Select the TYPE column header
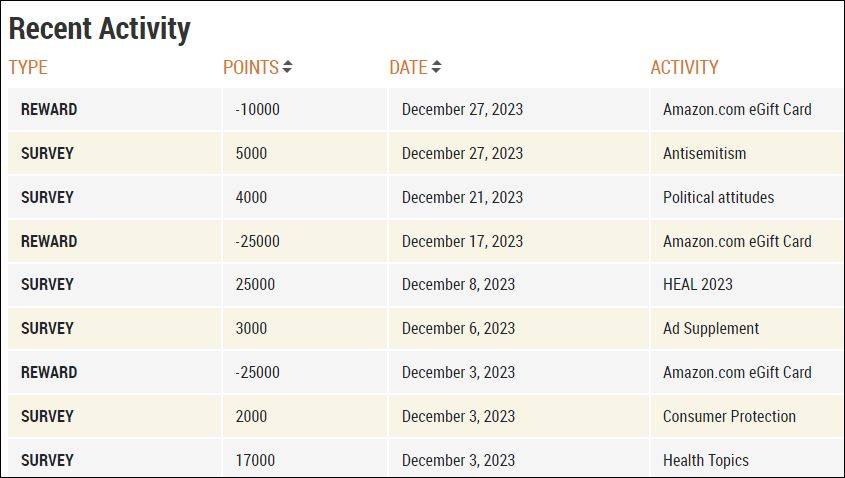 point(29,68)
